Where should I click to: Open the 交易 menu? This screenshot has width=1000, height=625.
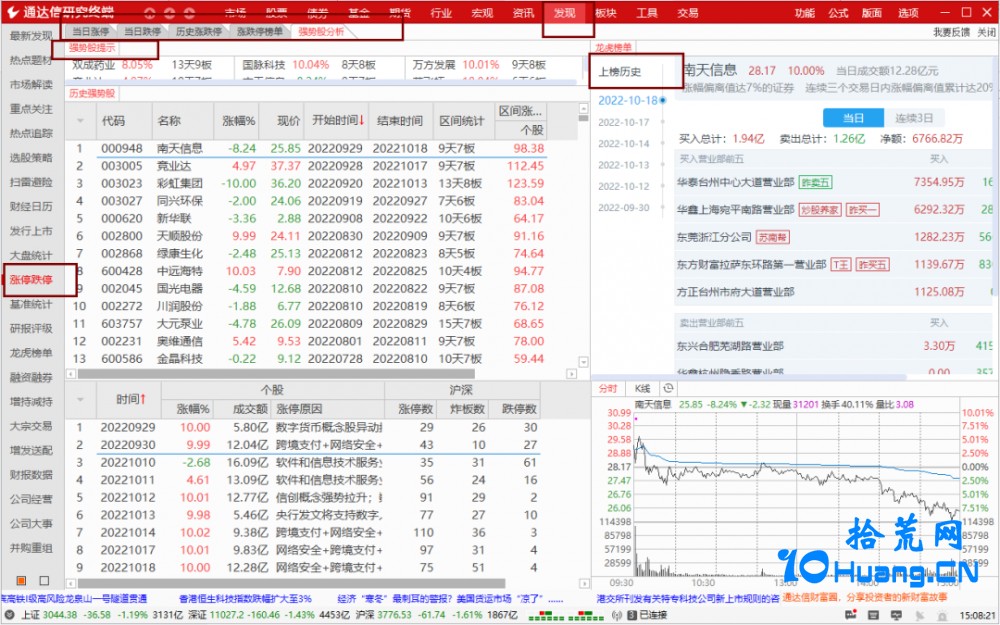(x=688, y=13)
